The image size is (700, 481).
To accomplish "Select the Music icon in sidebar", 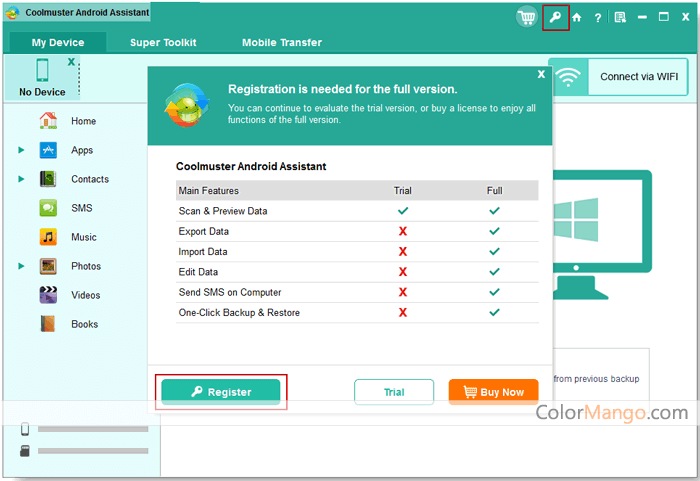I will 48,237.
